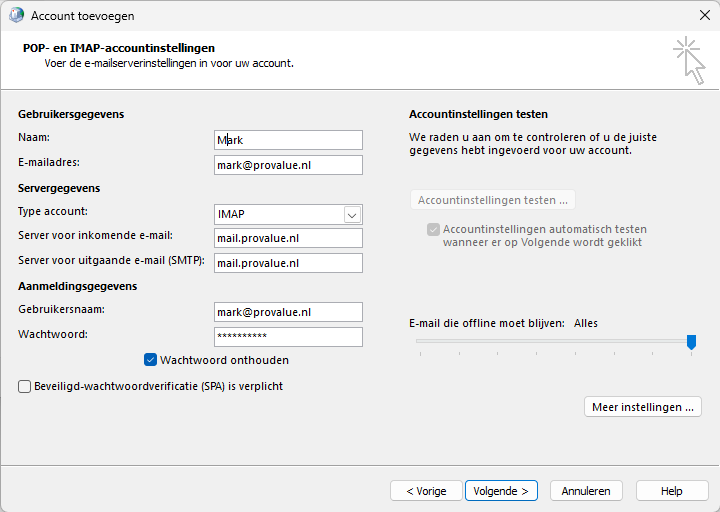Screen dimensions: 720x512
Task: Open Meer instellingen dialog
Action: (x=643, y=407)
